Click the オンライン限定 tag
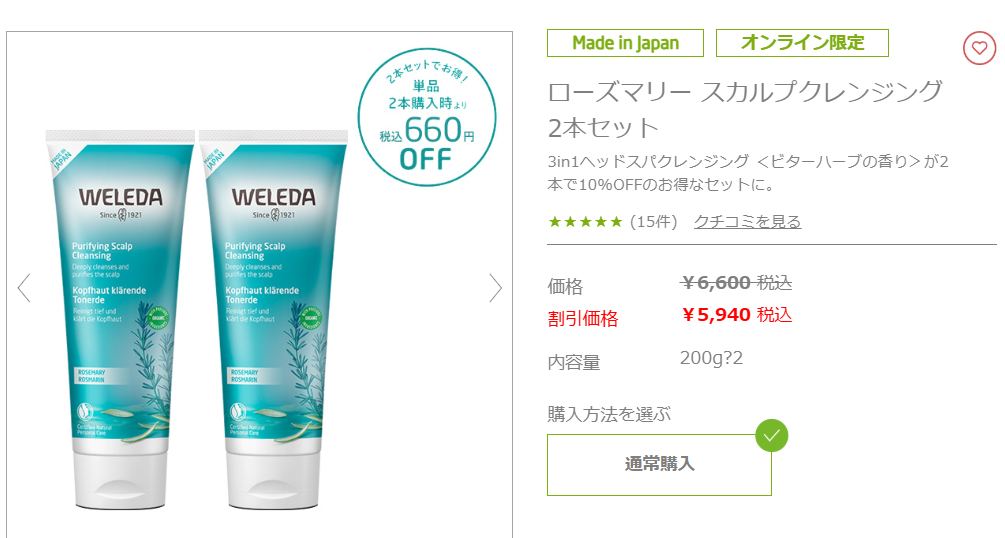 point(802,43)
